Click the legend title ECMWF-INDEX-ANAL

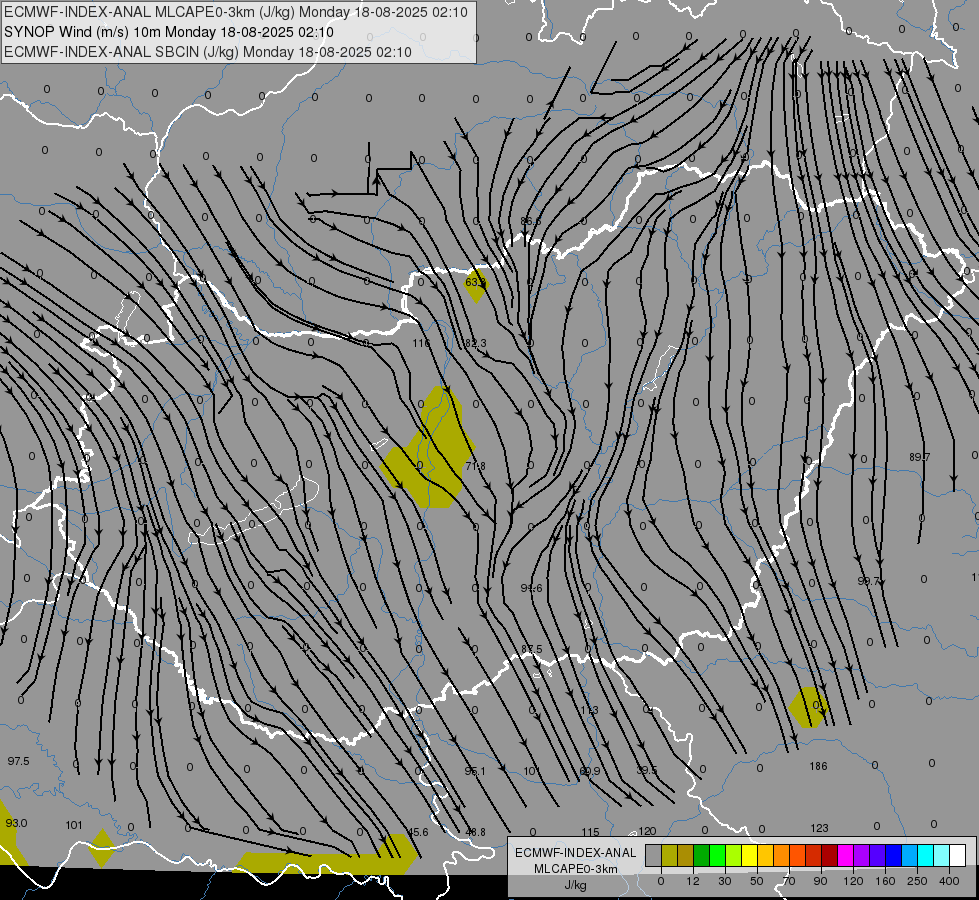pos(576,853)
